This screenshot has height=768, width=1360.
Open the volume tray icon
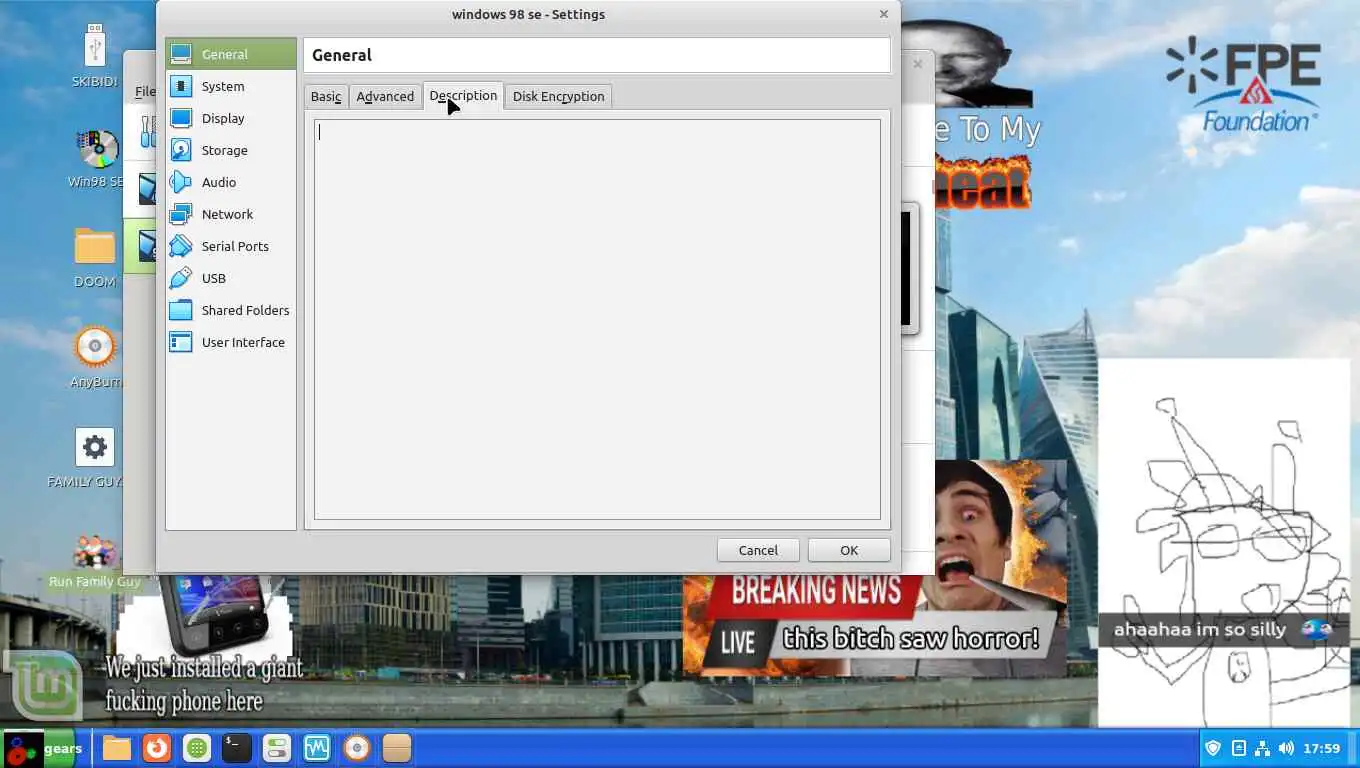[1286, 748]
